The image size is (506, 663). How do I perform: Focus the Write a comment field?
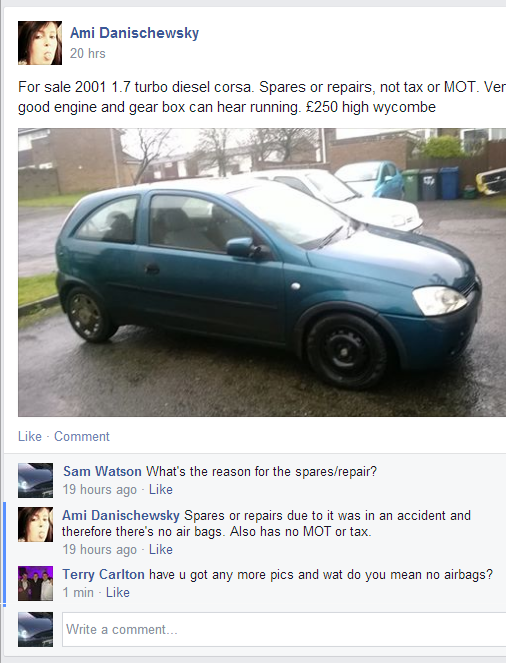click(x=284, y=629)
